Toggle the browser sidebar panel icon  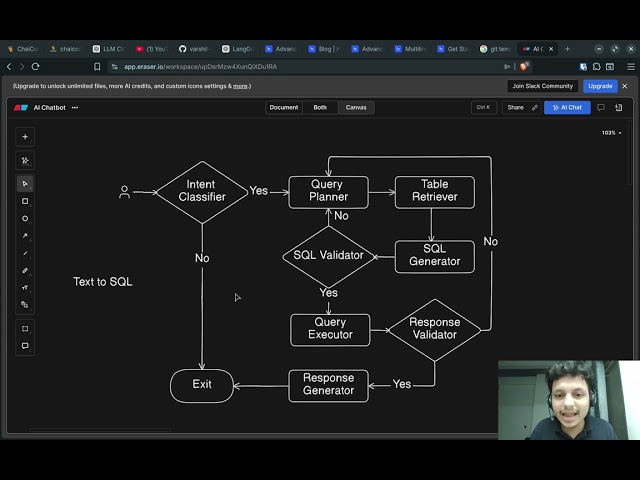coord(610,67)
